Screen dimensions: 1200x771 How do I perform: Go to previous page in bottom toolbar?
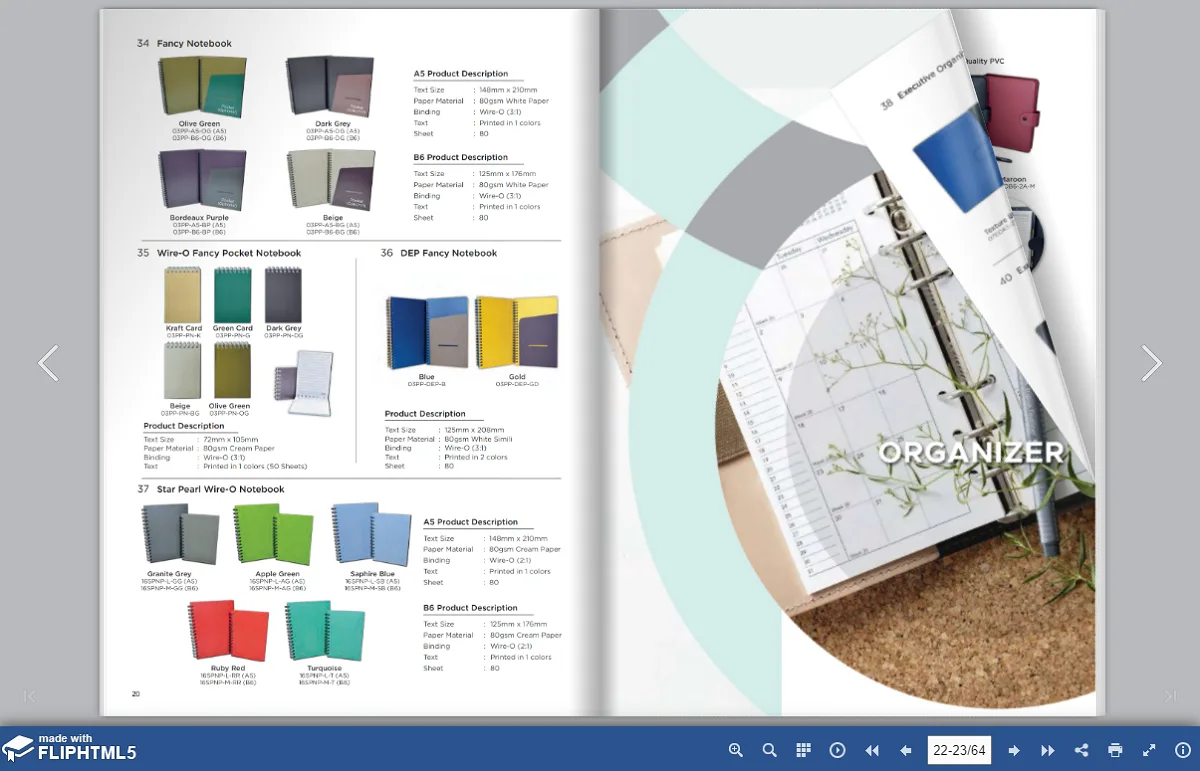[906, 750]
